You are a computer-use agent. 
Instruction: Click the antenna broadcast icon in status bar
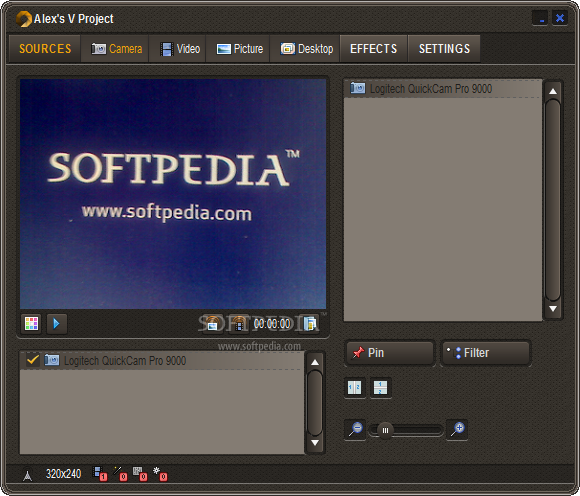point(27,475)
